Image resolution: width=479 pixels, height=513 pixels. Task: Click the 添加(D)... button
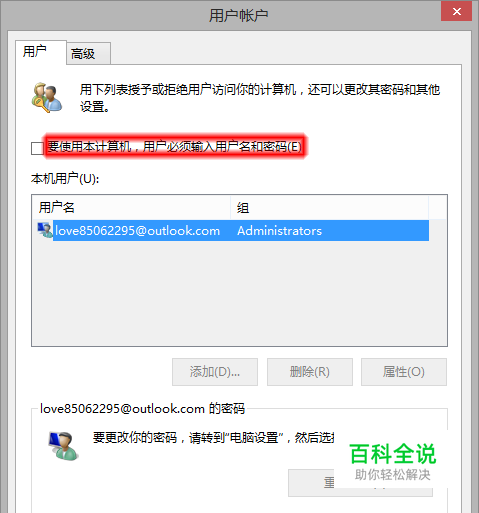[x=215, y=372]
